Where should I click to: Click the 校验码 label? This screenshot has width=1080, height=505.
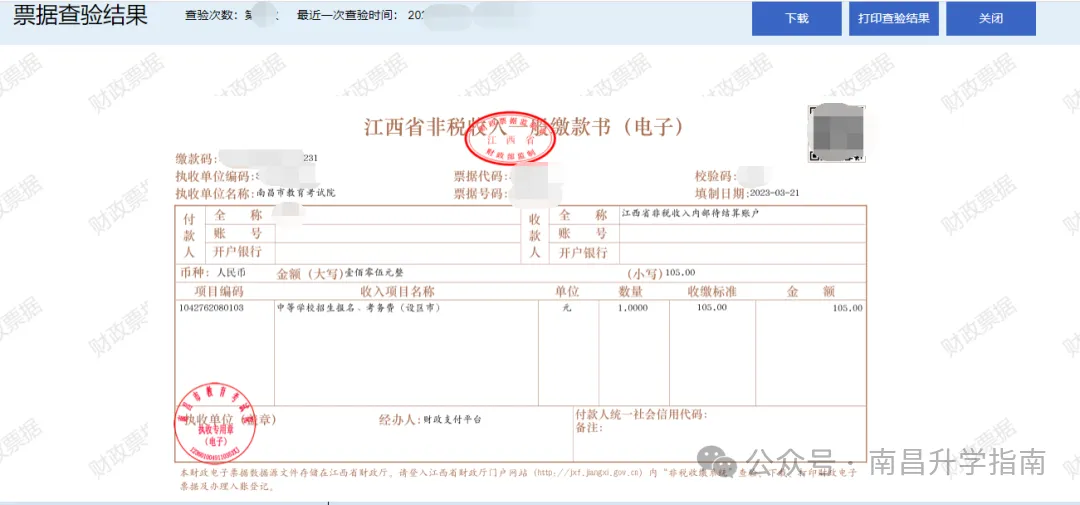[x=716, y=176]
